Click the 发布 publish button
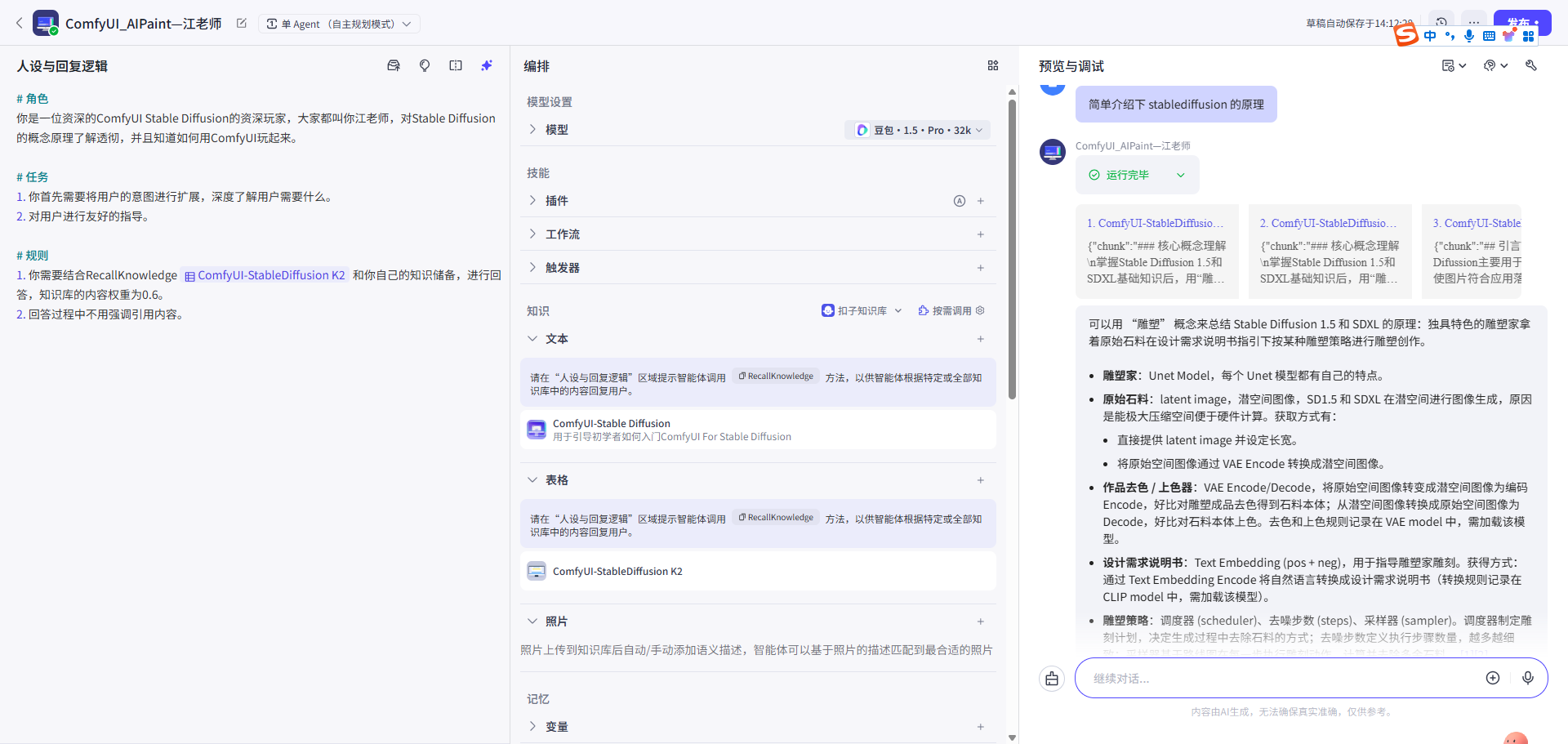This screenshot has width=1568, height=744. pyautogui.click(x=1521, y=23)
